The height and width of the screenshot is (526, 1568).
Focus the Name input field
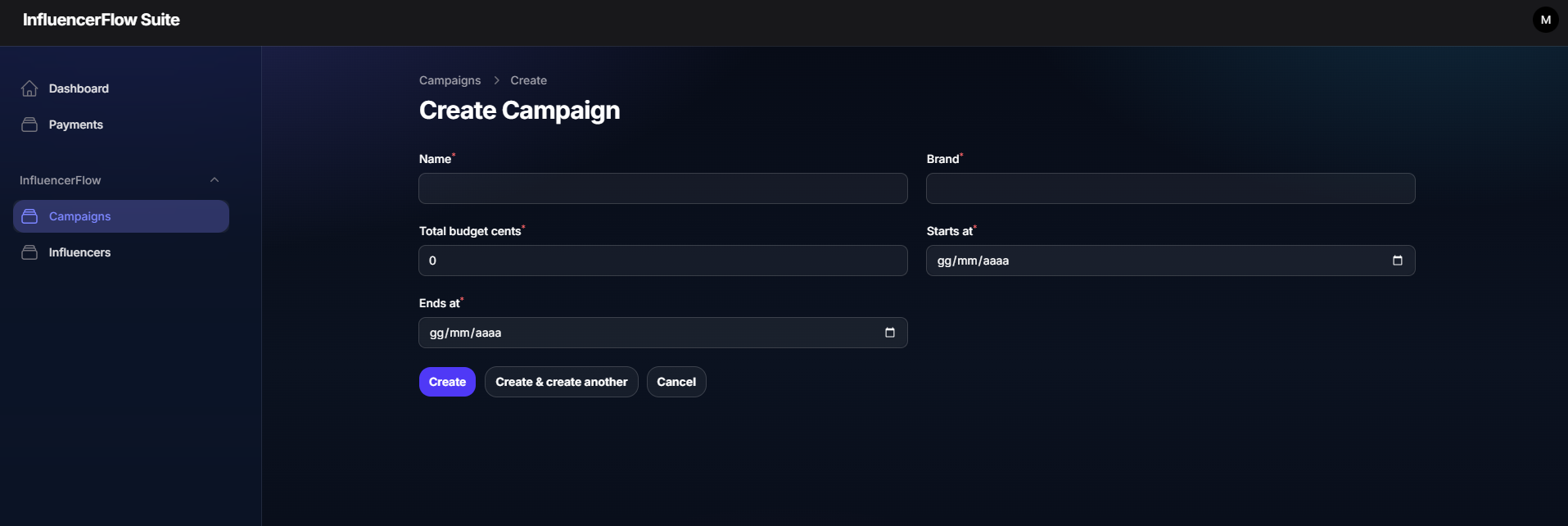[x=662, y=188]
